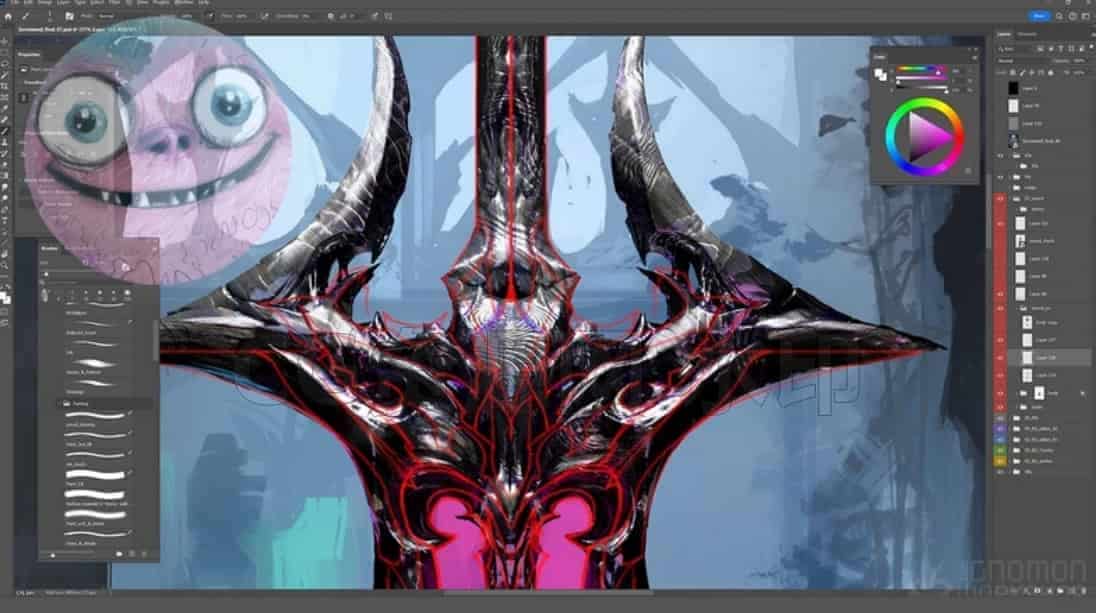The width and height of the screenshot is (1096, 613).
Task: Toggle visibility of the highlighted selected layer
Action: point(1001,358)
